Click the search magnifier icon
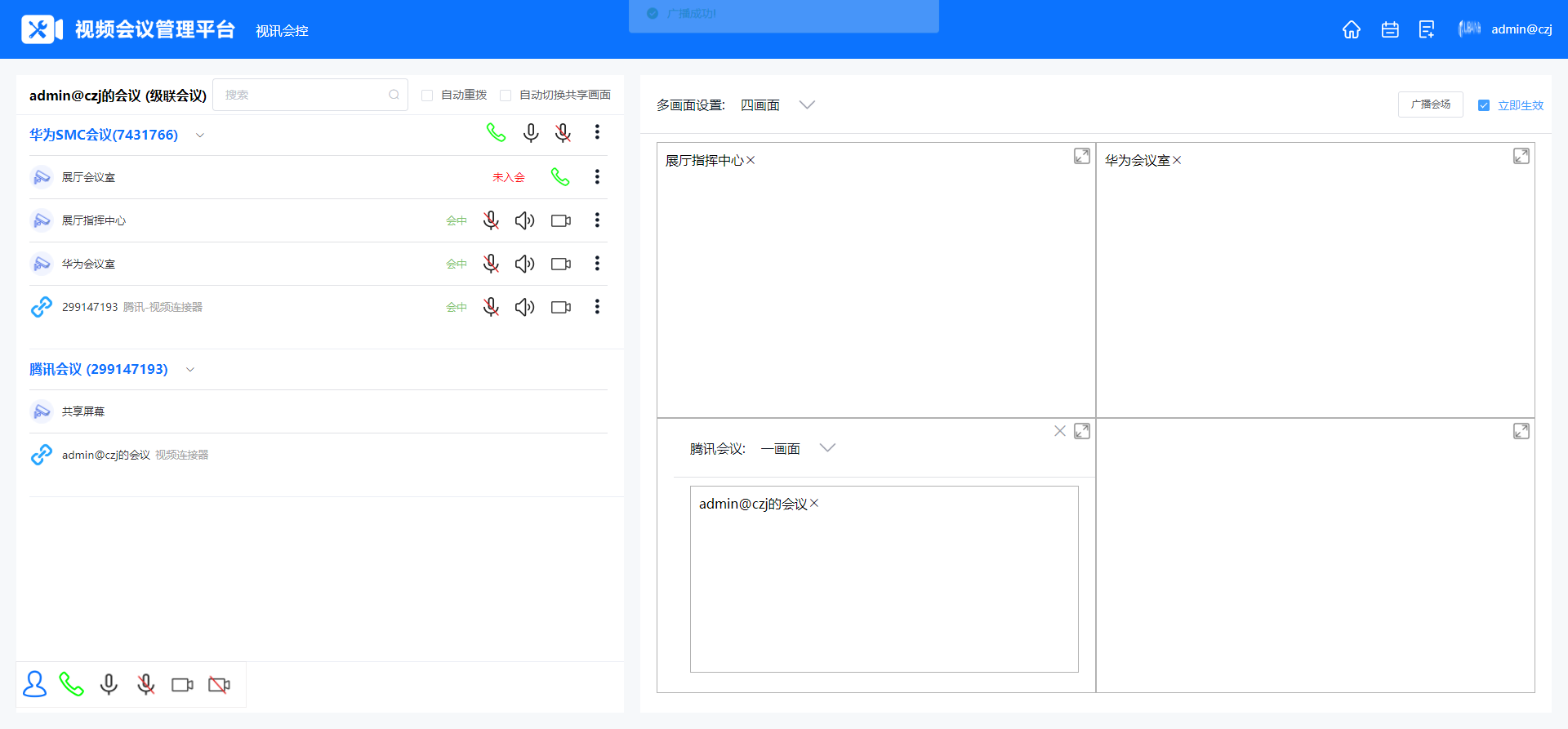Image resolution: width=1568 pixels, height=729 pixels. [394, 95]
